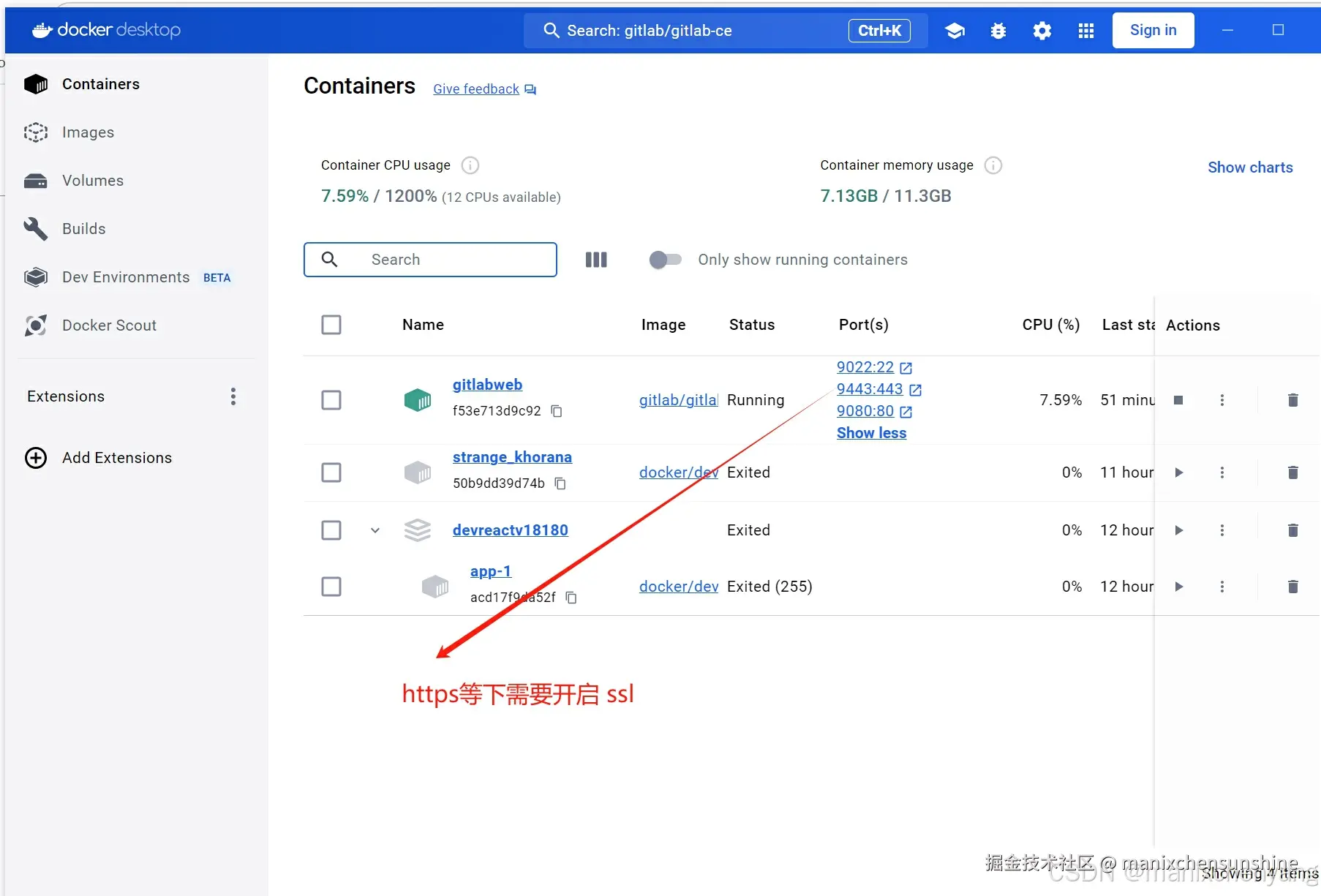
Task: Open more actions menu for gitlabweb
Action: [1222, 400]
